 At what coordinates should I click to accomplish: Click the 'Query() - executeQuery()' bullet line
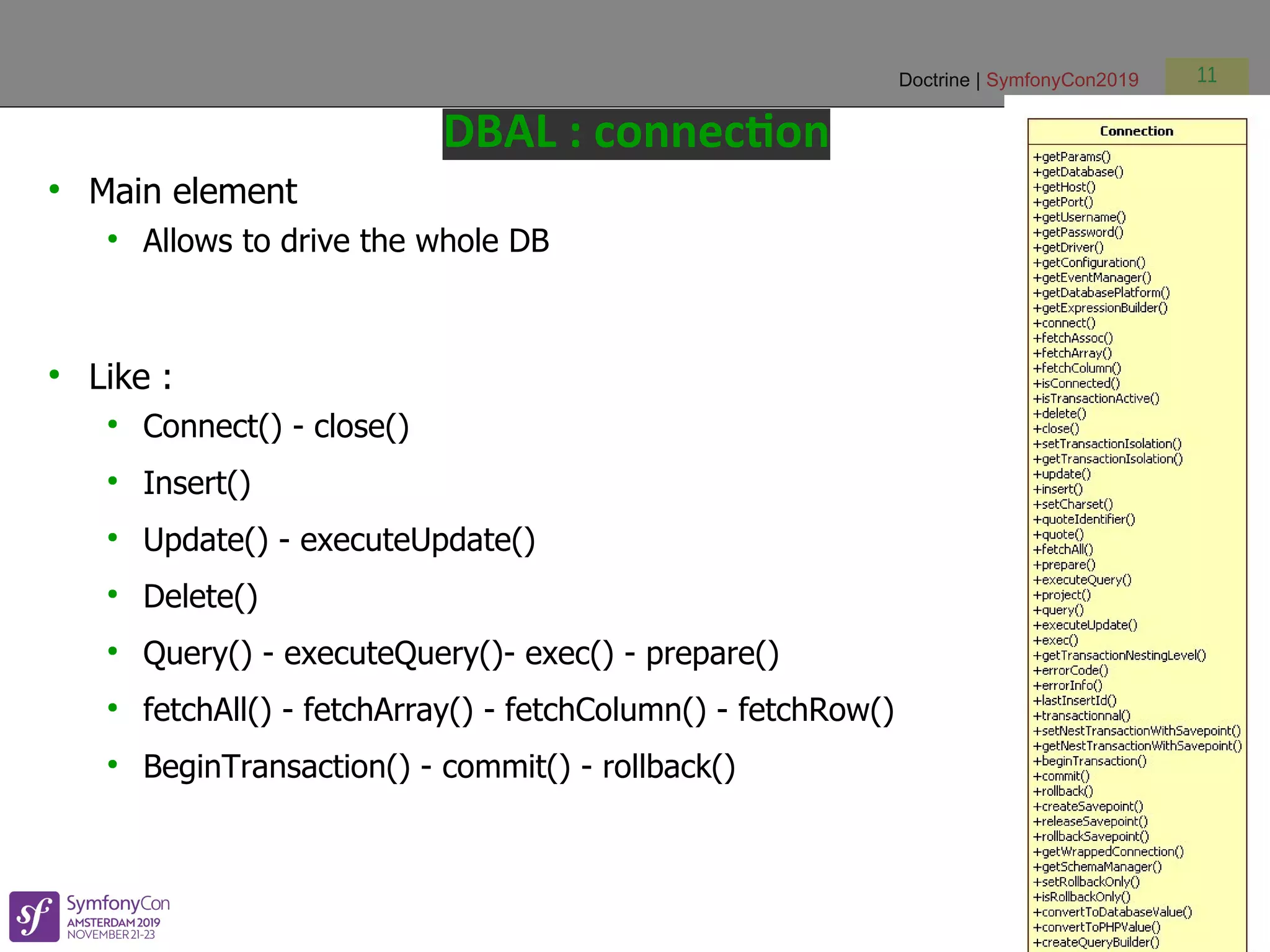tap(461, 653)
